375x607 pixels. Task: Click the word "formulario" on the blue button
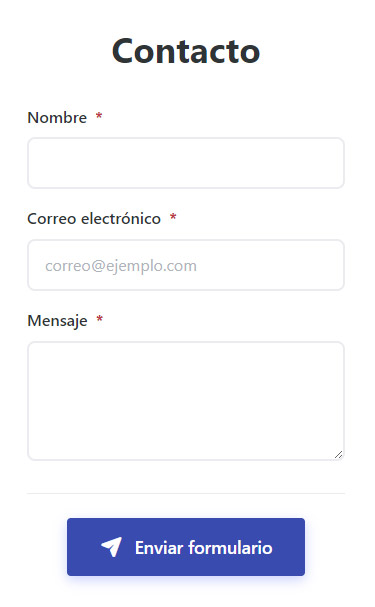tap(231, 548)
